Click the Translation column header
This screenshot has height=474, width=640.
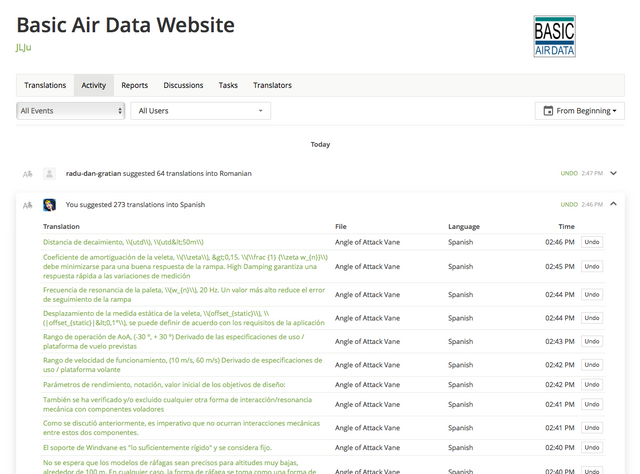61,227
